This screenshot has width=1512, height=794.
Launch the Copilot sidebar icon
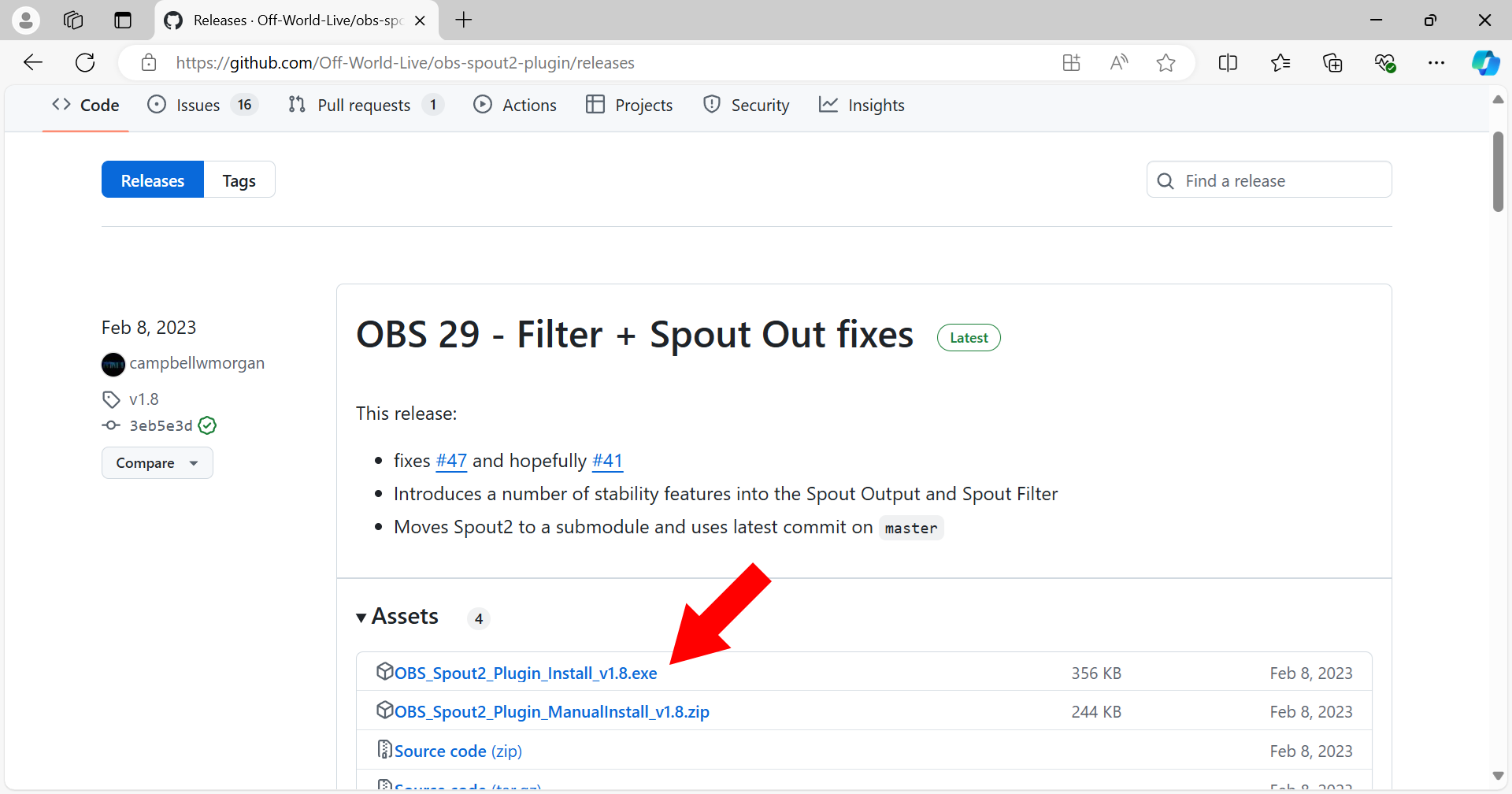1486,63
